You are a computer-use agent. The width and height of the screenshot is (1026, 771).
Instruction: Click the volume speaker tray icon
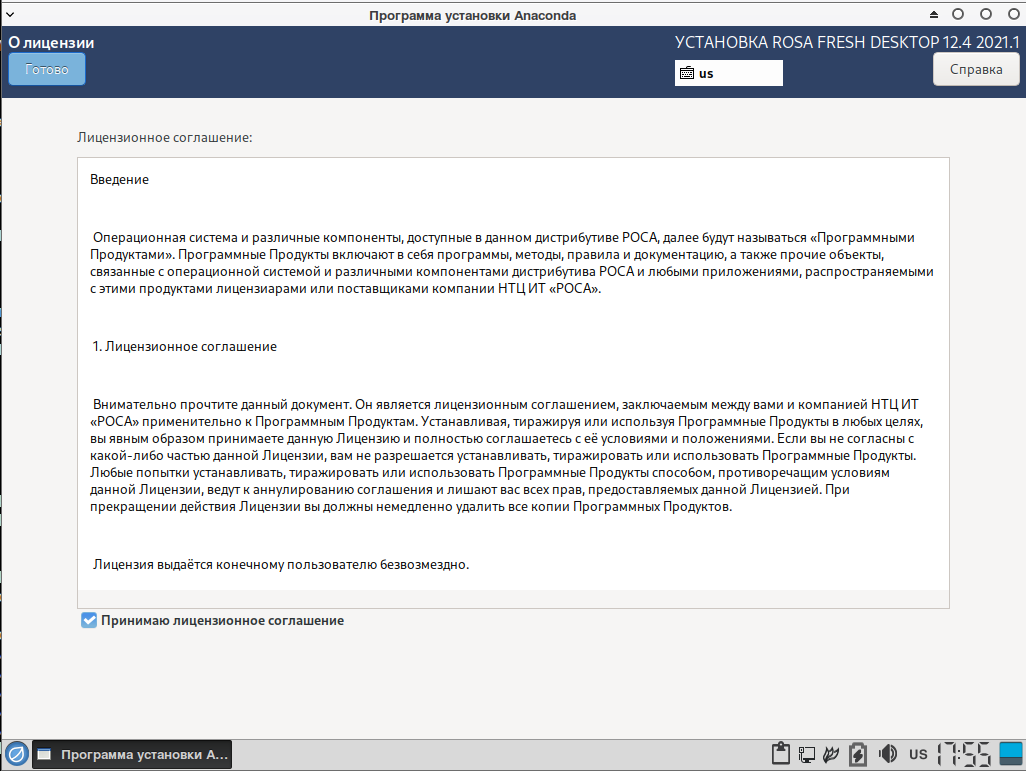coord(888,754)
